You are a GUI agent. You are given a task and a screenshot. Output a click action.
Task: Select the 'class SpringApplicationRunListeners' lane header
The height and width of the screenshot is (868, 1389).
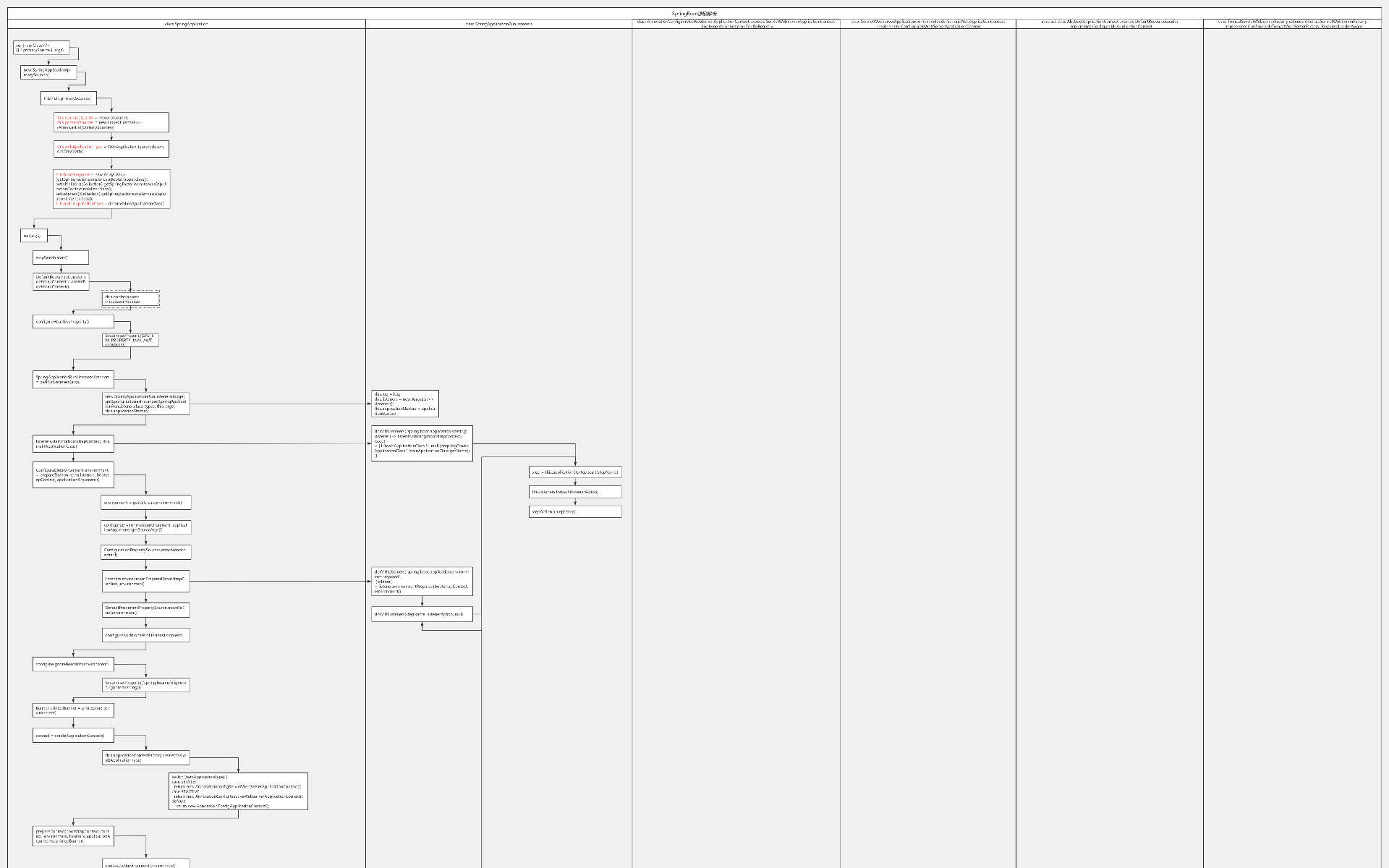[x=498, y=24]
